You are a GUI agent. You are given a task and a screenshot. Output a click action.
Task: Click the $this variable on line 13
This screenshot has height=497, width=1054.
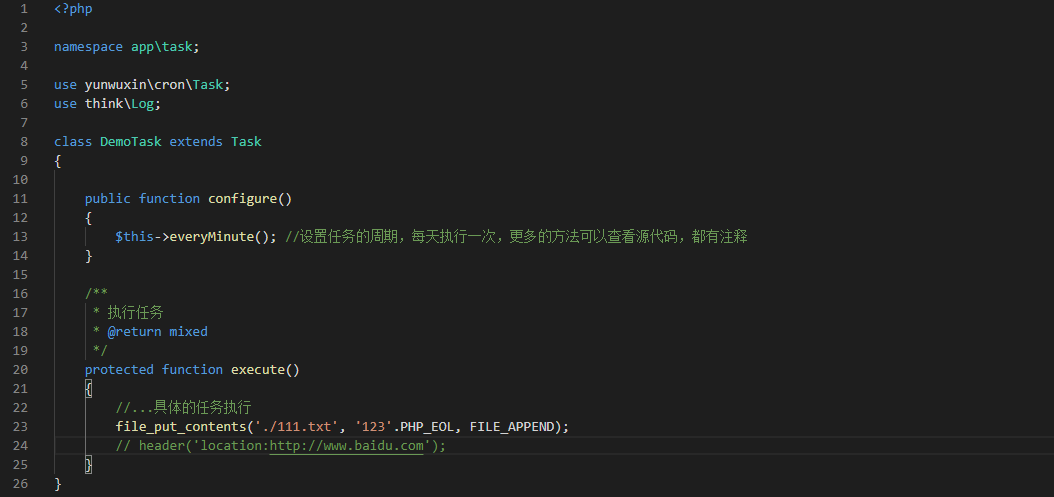pos(134,237)
